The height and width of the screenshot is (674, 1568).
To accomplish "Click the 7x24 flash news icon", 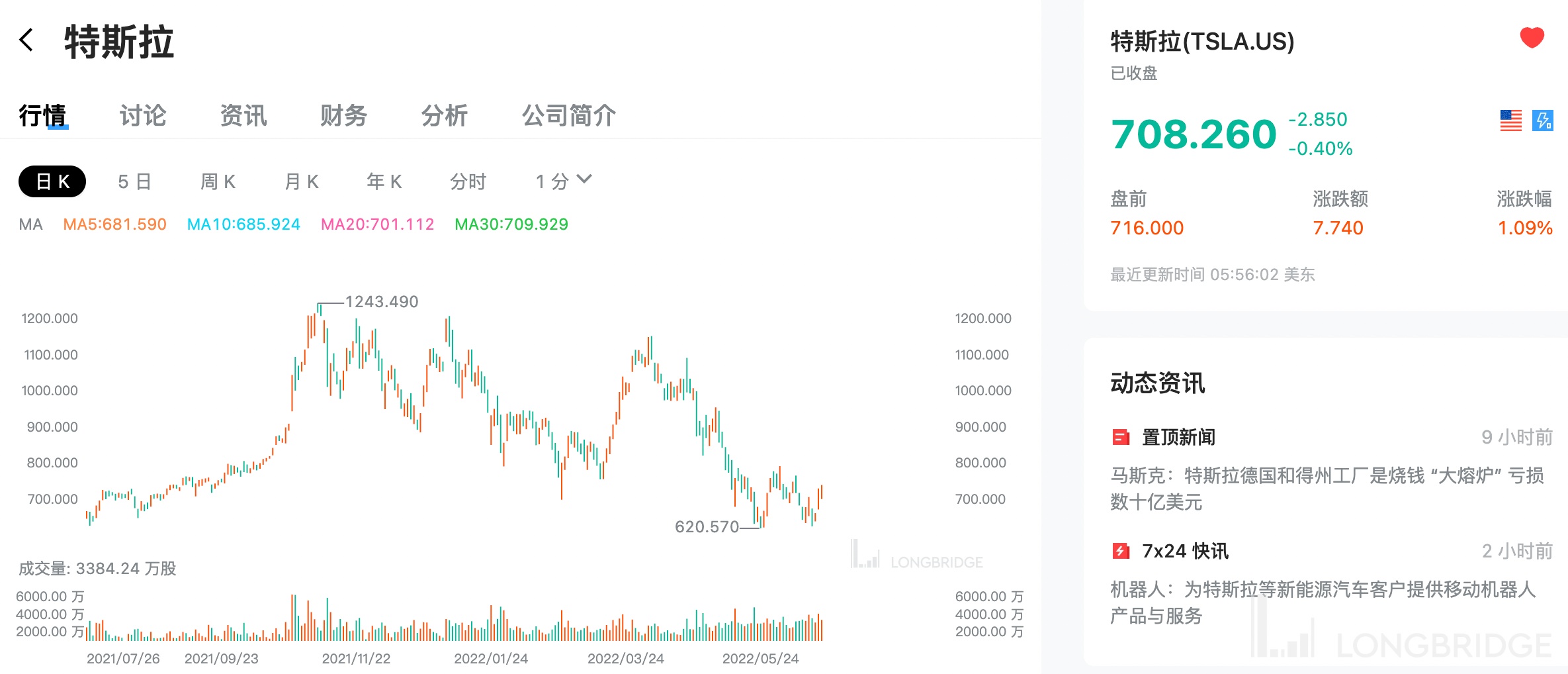I will point(1121,551).
